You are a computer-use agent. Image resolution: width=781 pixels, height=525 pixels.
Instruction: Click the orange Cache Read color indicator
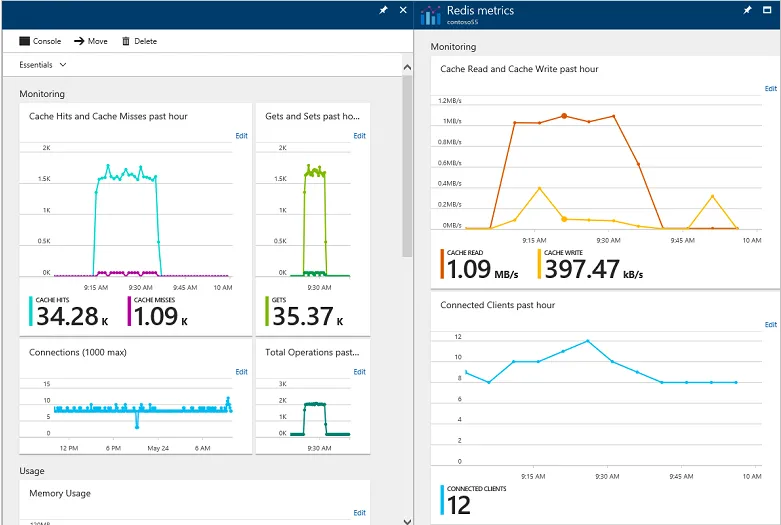442,263
